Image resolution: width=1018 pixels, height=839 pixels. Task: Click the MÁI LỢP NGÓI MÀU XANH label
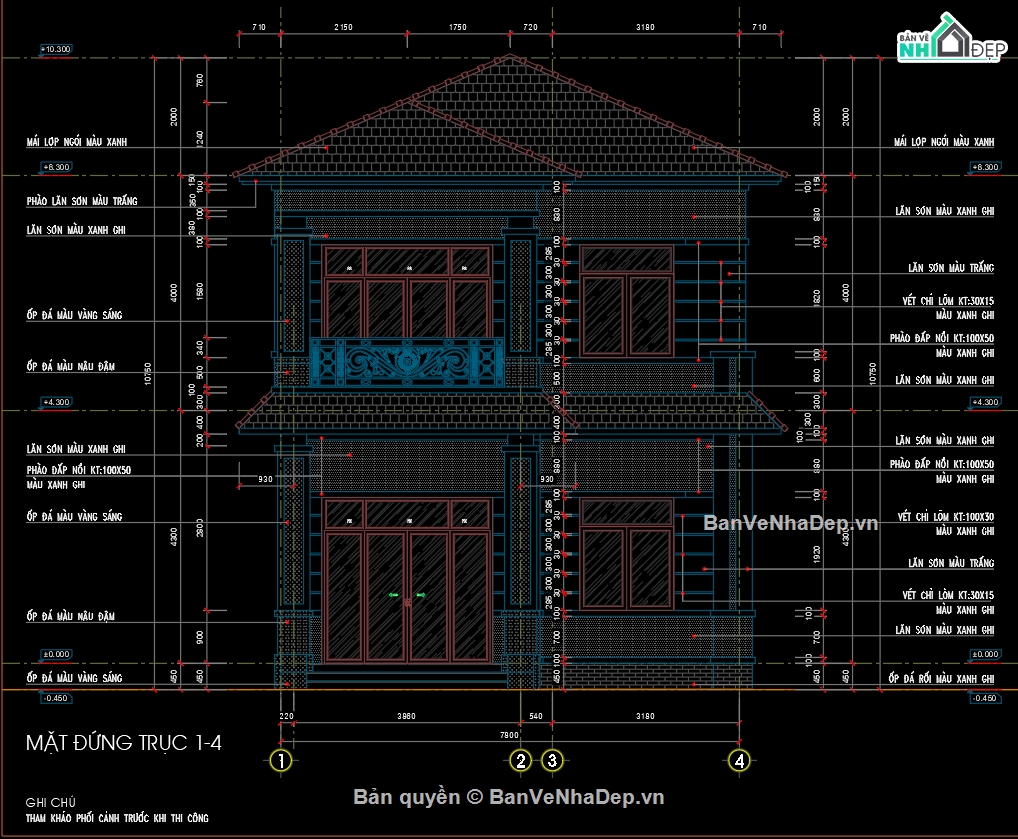click(78, 141)
